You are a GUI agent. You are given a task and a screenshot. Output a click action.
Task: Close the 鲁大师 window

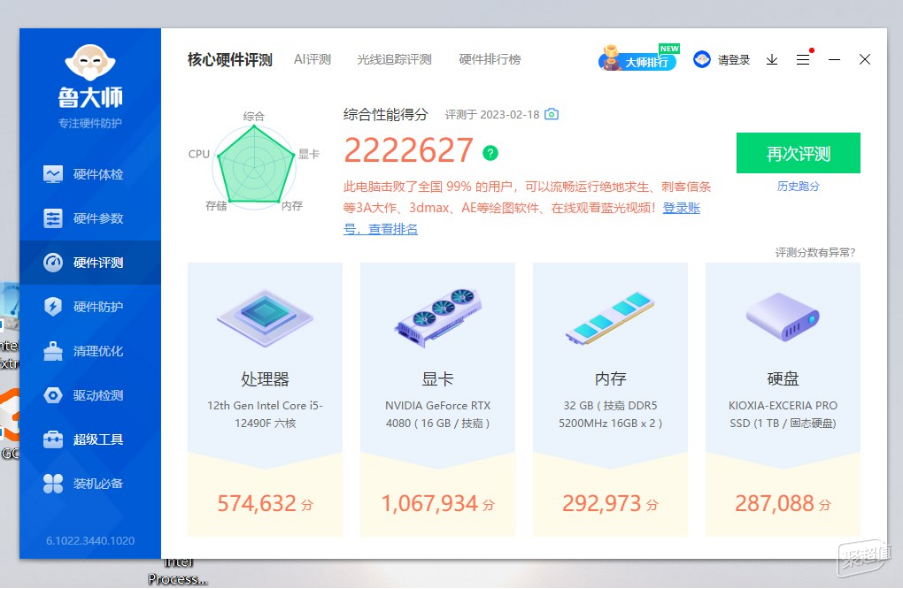(864, 59)
